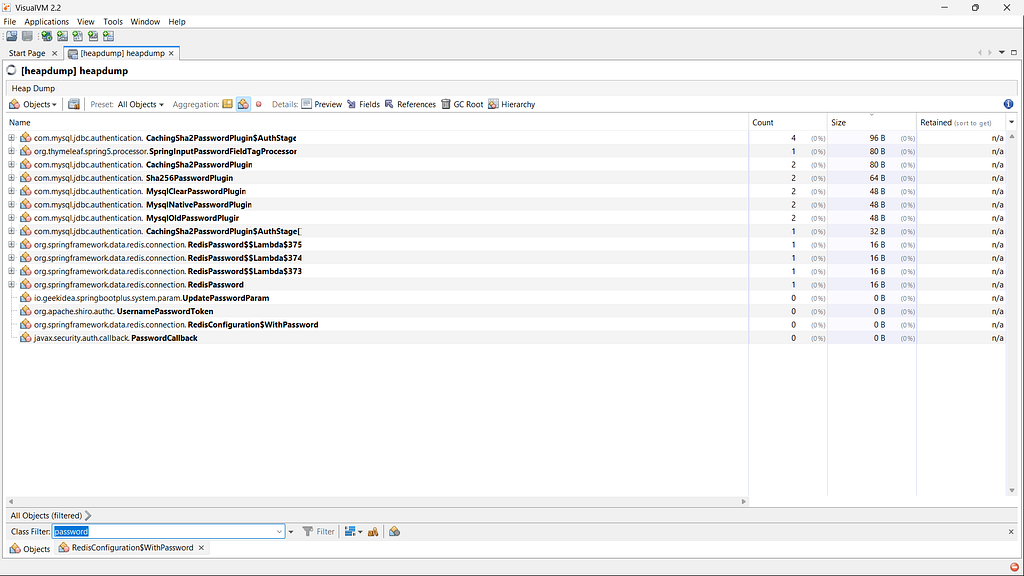Viewport: 1024px width, 576px height.
Task: Toggle Fields details view
Action: pyautogui.click(x=362, y=104)
